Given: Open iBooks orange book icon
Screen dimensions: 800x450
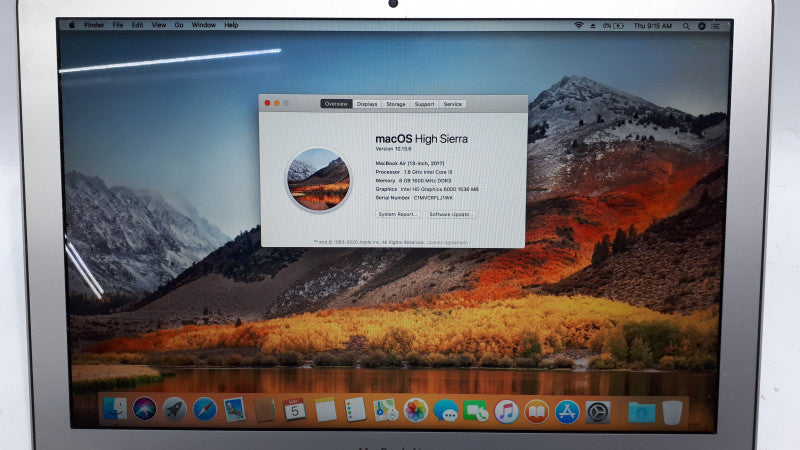Looking at the screenshot, I should click(536, 412).
